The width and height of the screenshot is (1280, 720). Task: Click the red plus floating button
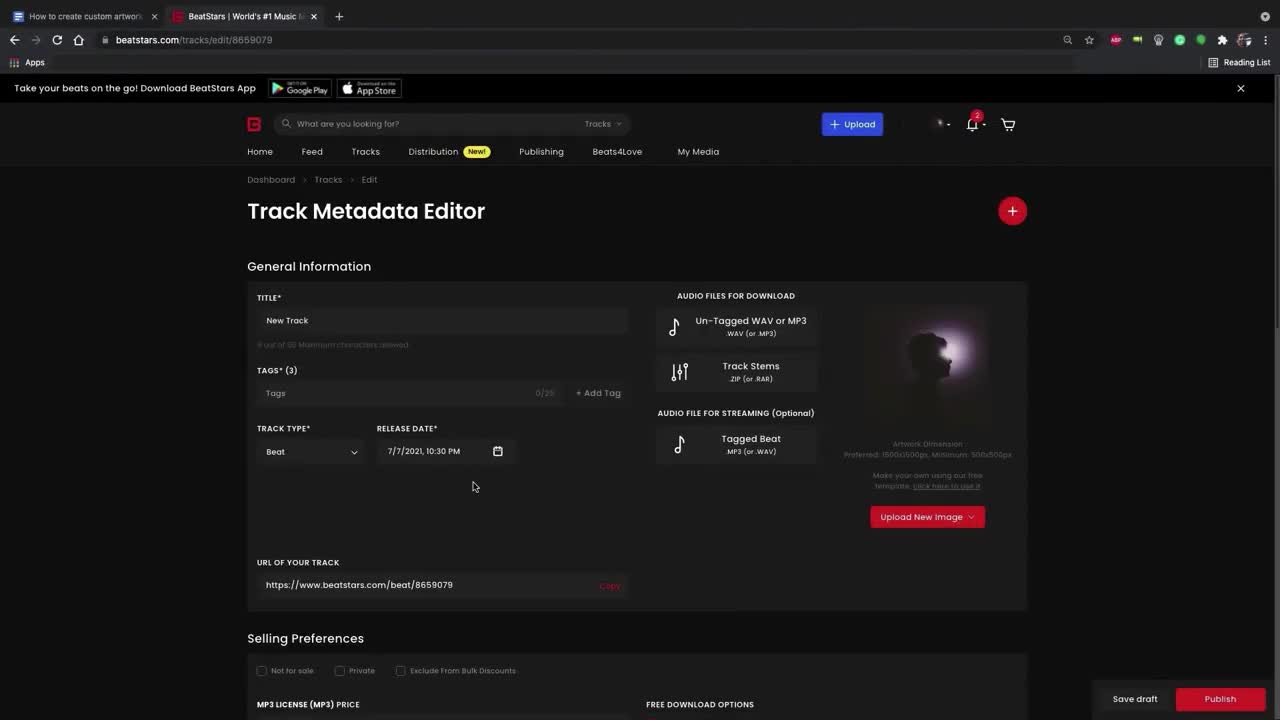(1012, 211)
